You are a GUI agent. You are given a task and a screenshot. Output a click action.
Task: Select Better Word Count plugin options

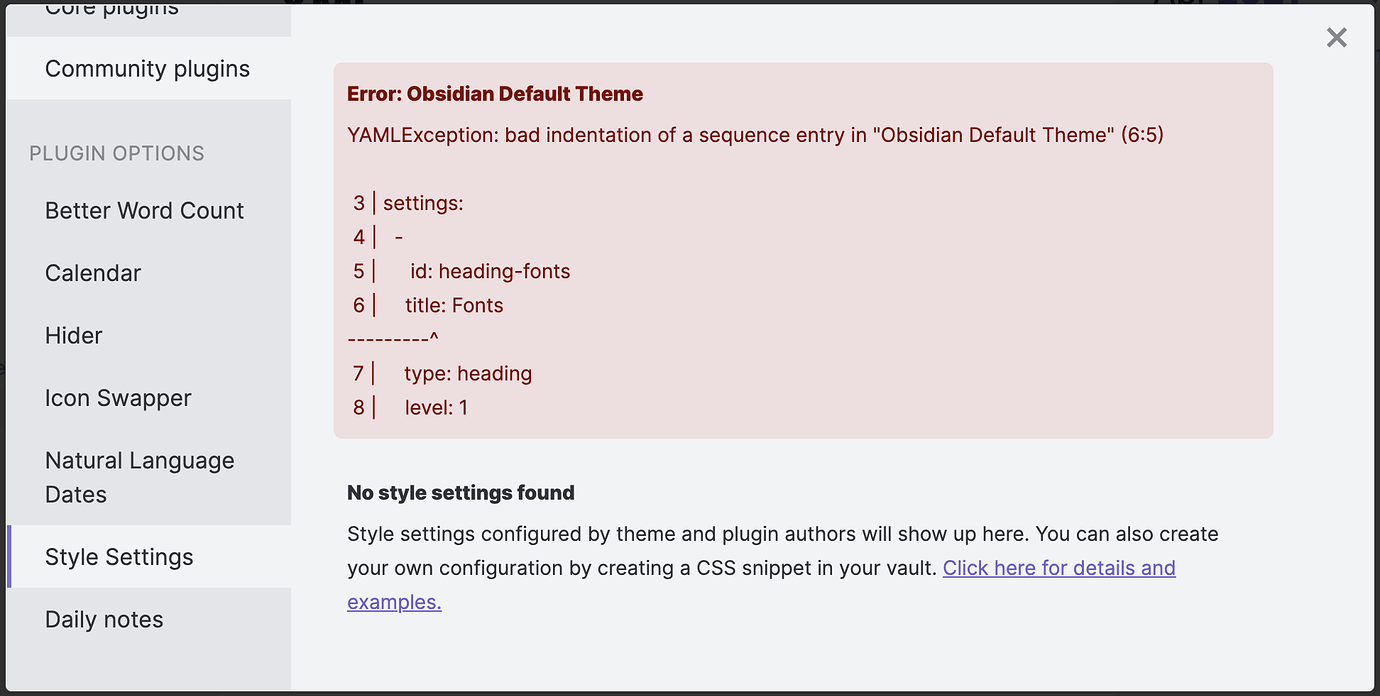[x=144, y=210]
